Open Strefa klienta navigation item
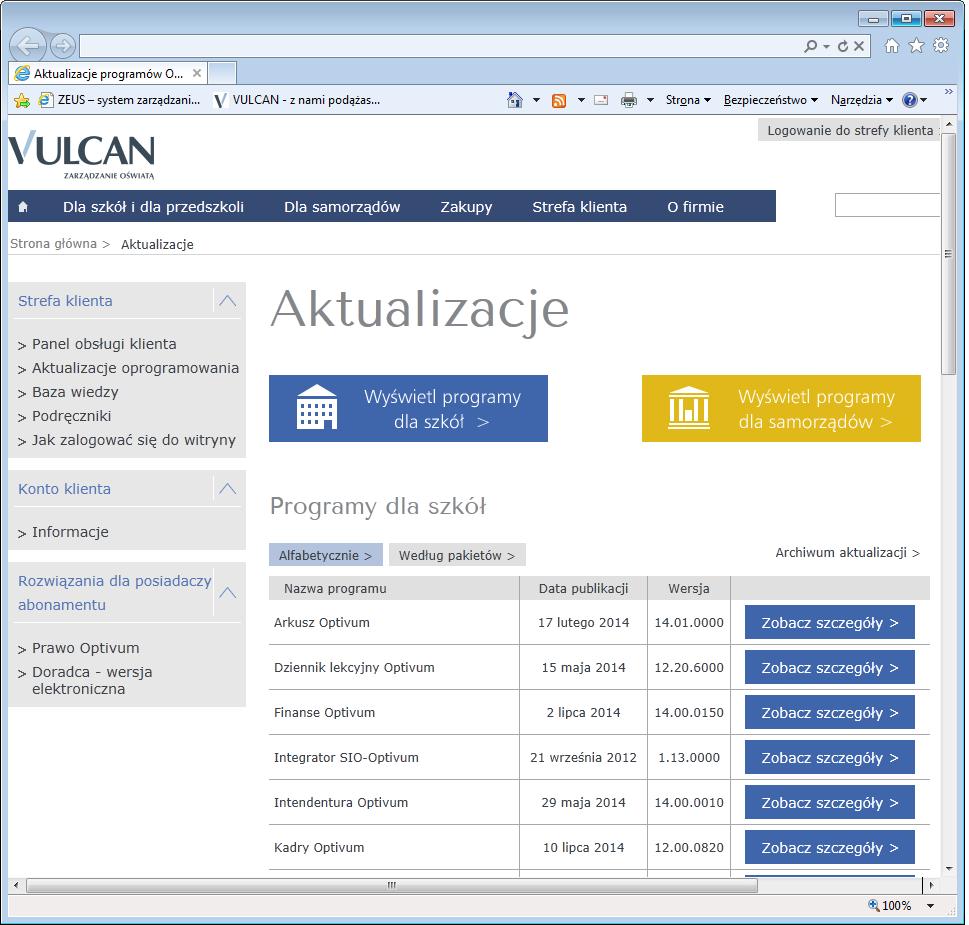This screenshot has width=969, height=925. (x=579, y=207)
